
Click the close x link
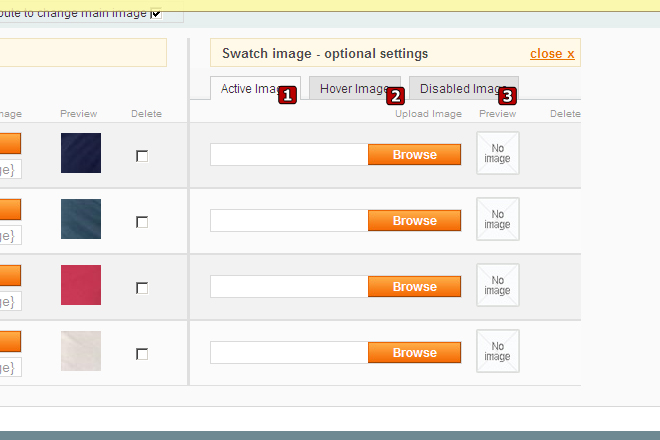click(x=552, y=54)
